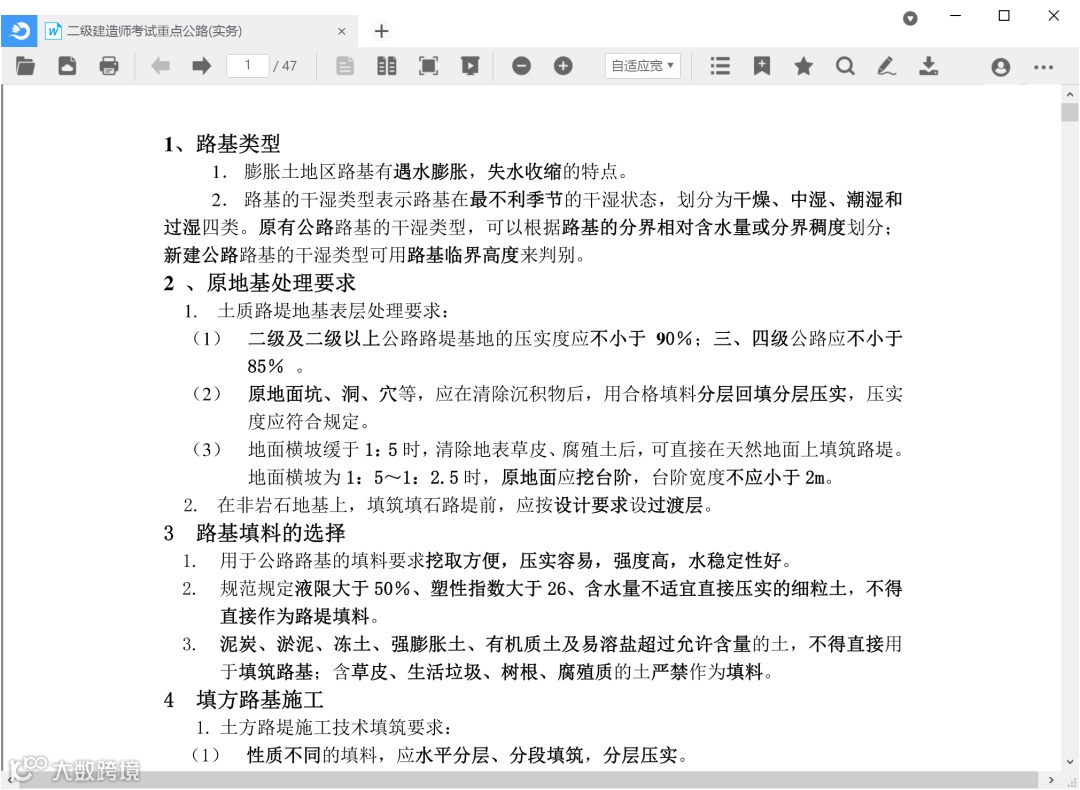Open search with magnifier icon

click(845, 66)
